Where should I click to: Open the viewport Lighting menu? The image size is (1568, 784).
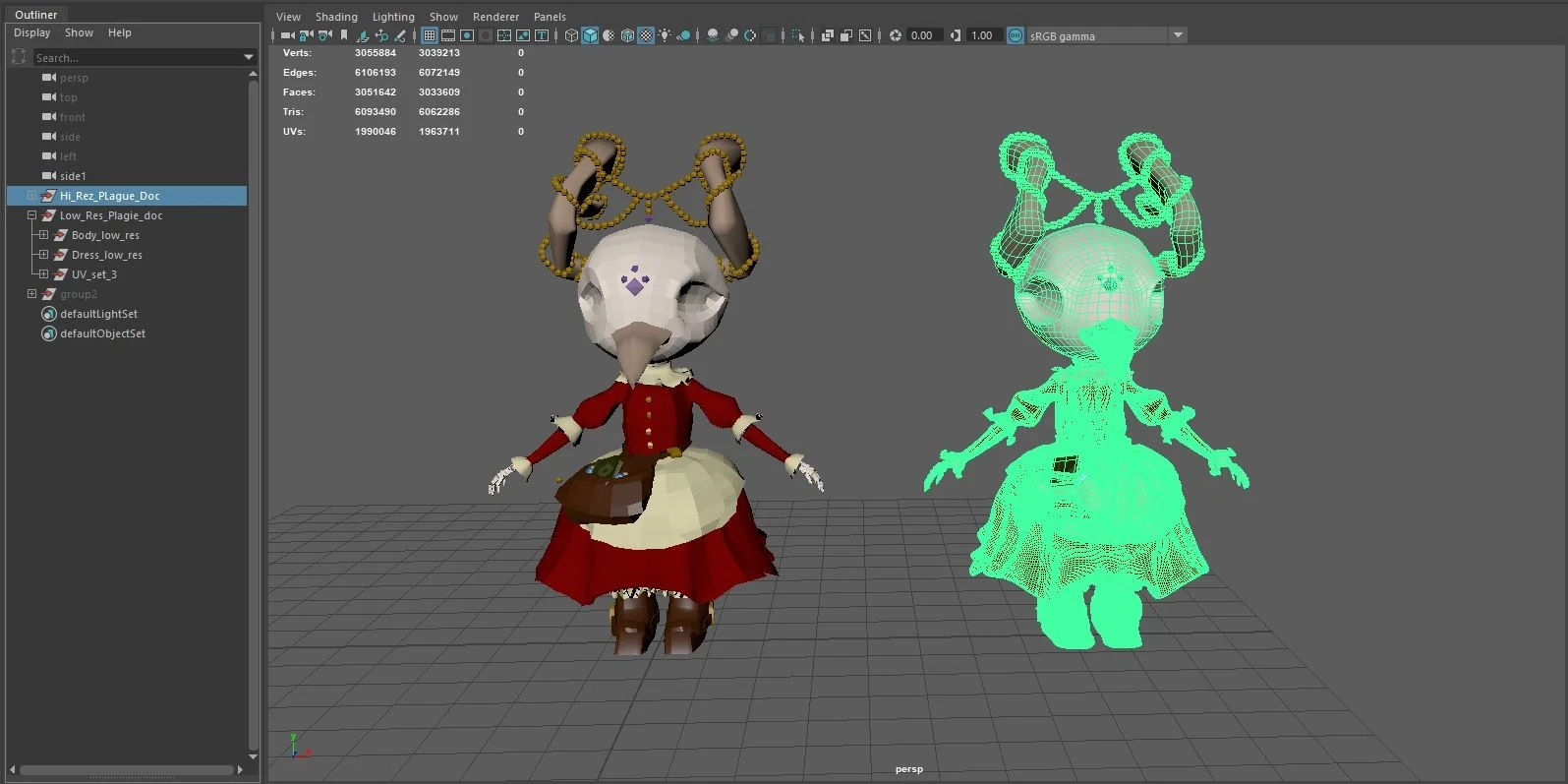[x=393, y=17]
